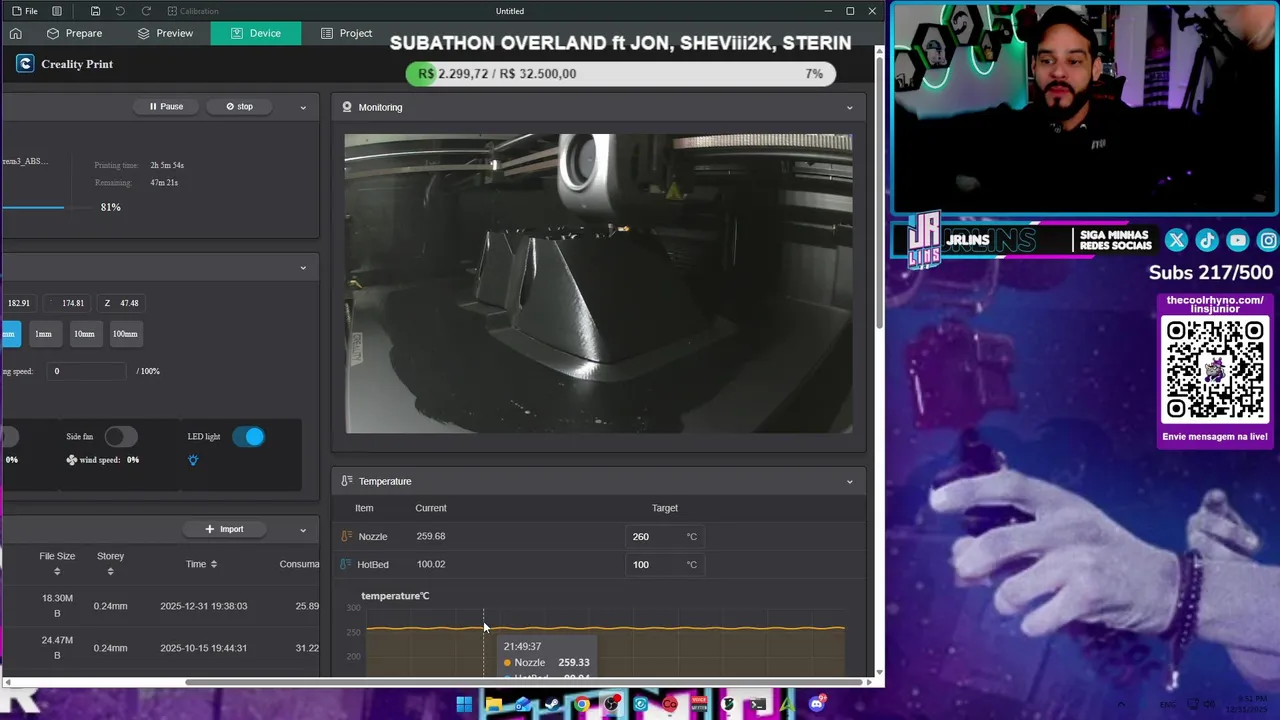
Task: Select the 10mm step size
Action: click(x=84, y=334)
